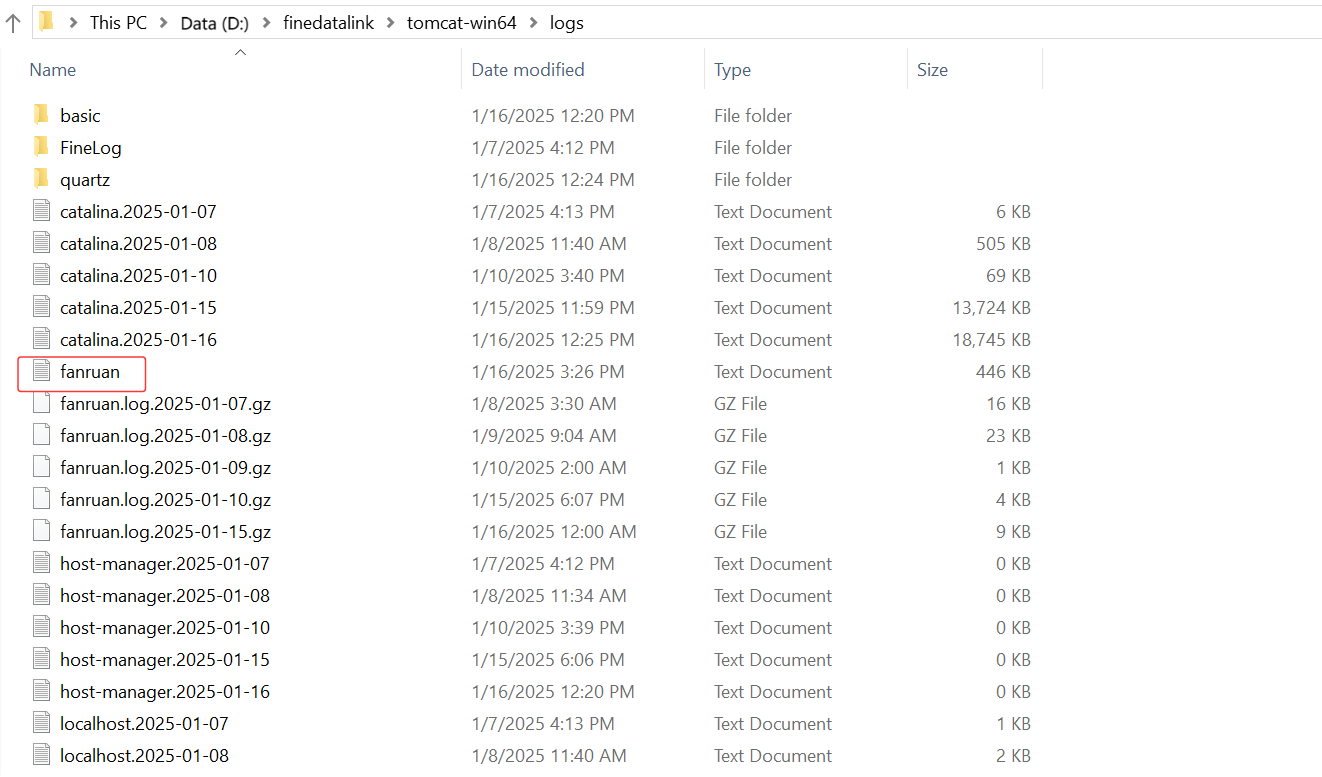Viewport: 1322px width, 777px height.
Task: Open the quartz folder icon
Action: pos(41,179)
